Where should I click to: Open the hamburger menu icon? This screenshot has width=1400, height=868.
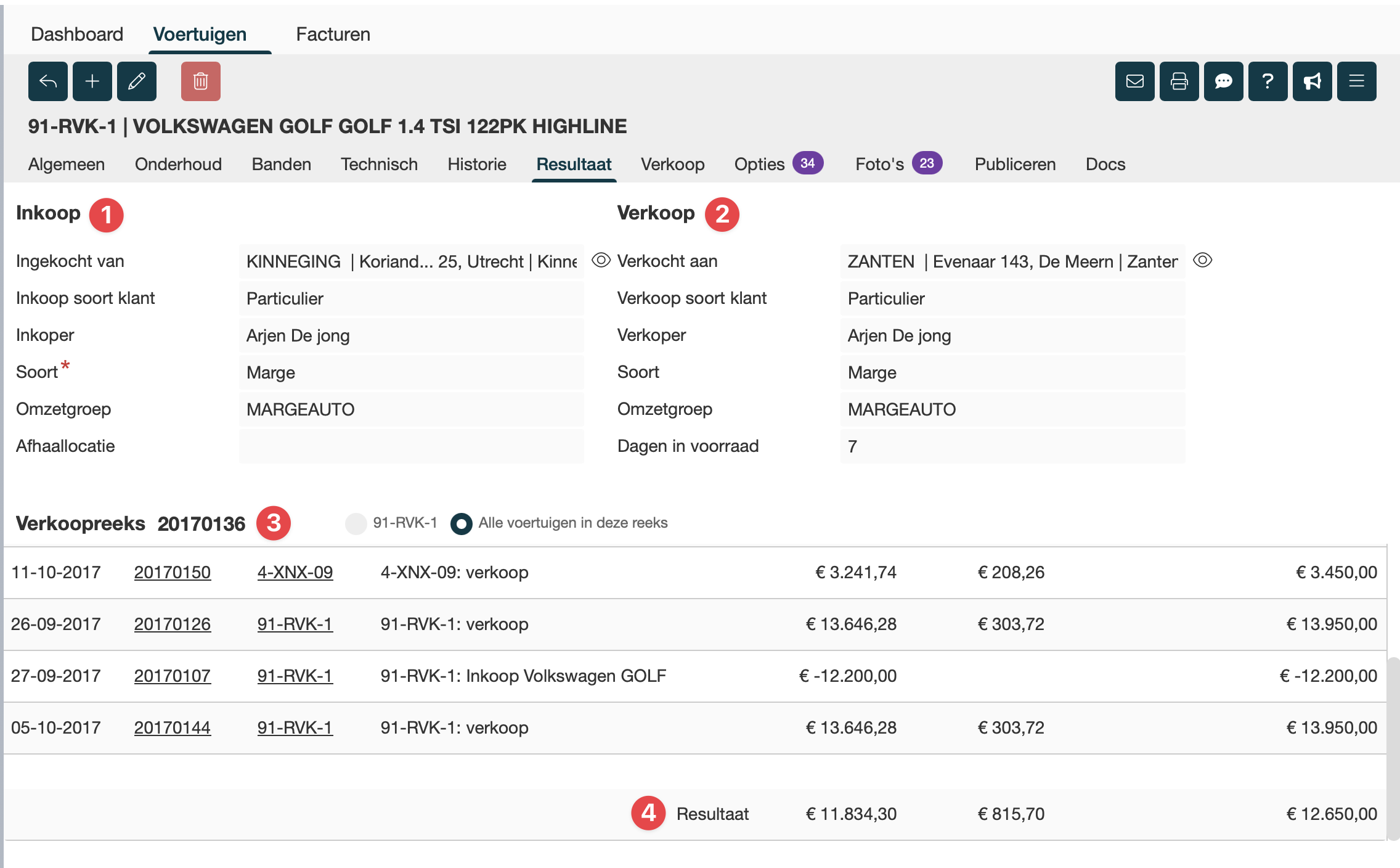point(1356,81)
